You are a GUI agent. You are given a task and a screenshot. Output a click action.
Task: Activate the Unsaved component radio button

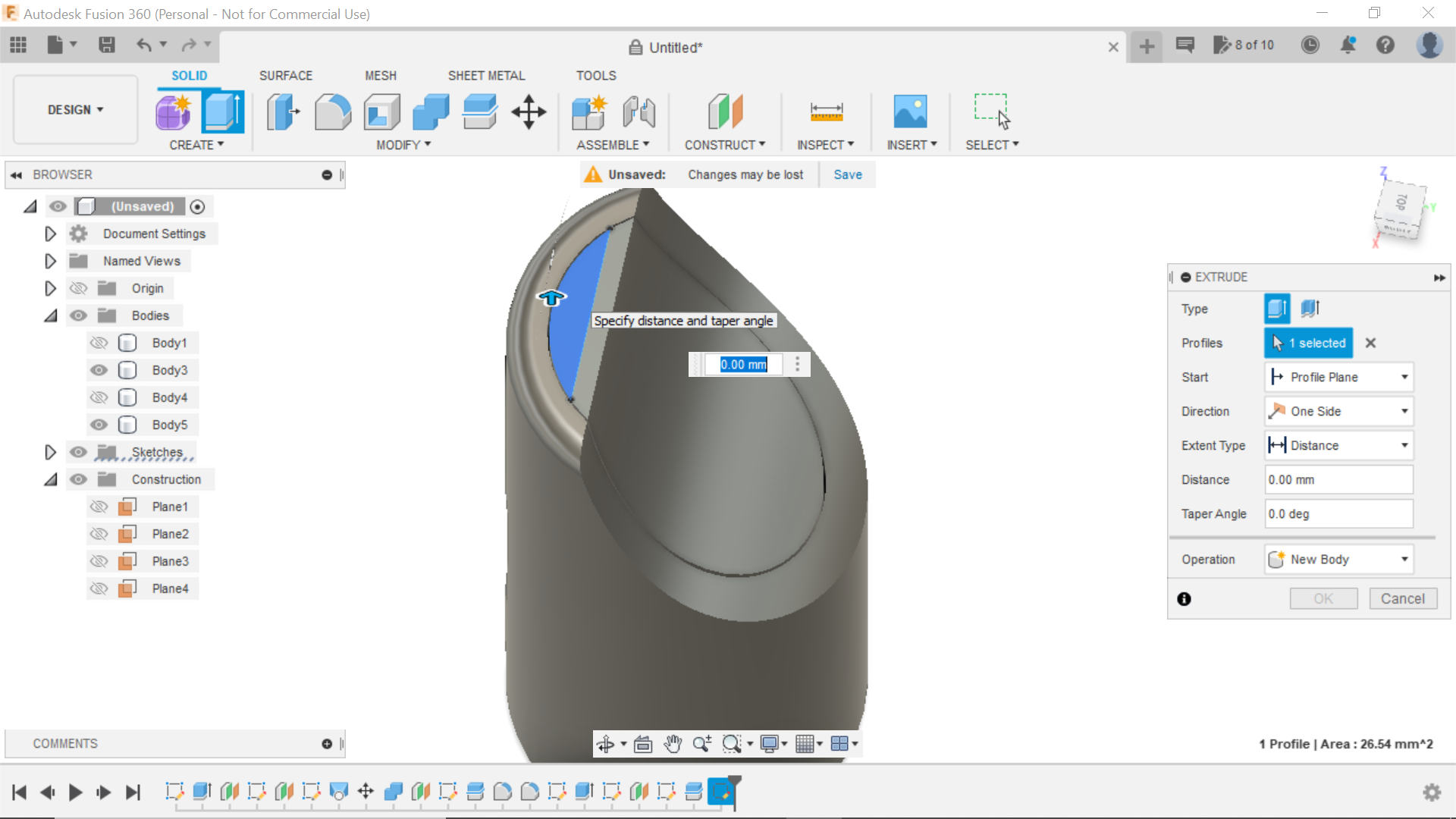[197, 206]
